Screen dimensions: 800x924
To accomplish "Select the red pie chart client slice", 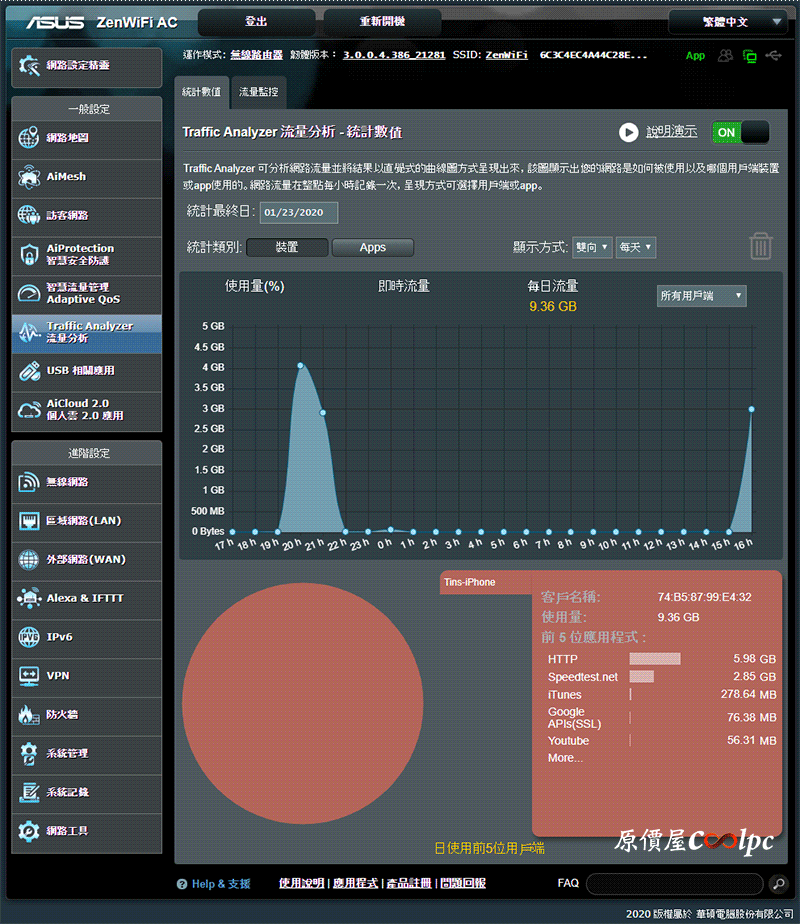I will click(303, 703).
